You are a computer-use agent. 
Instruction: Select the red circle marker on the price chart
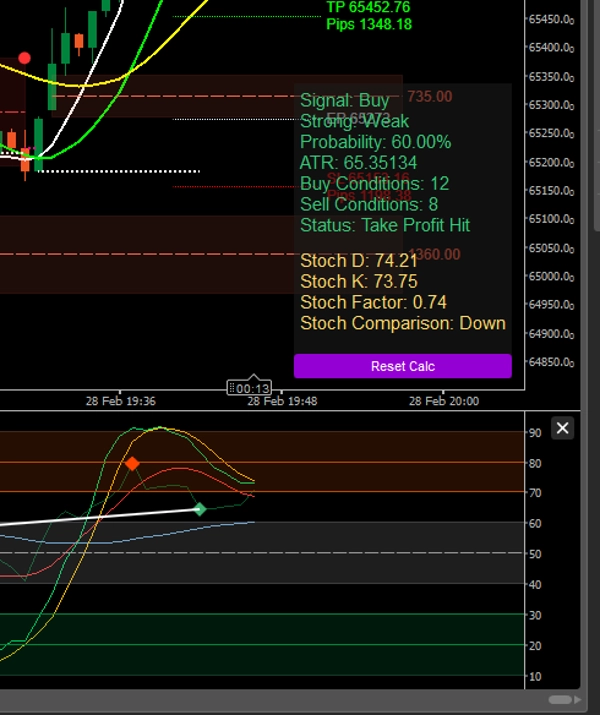point(25,59)
